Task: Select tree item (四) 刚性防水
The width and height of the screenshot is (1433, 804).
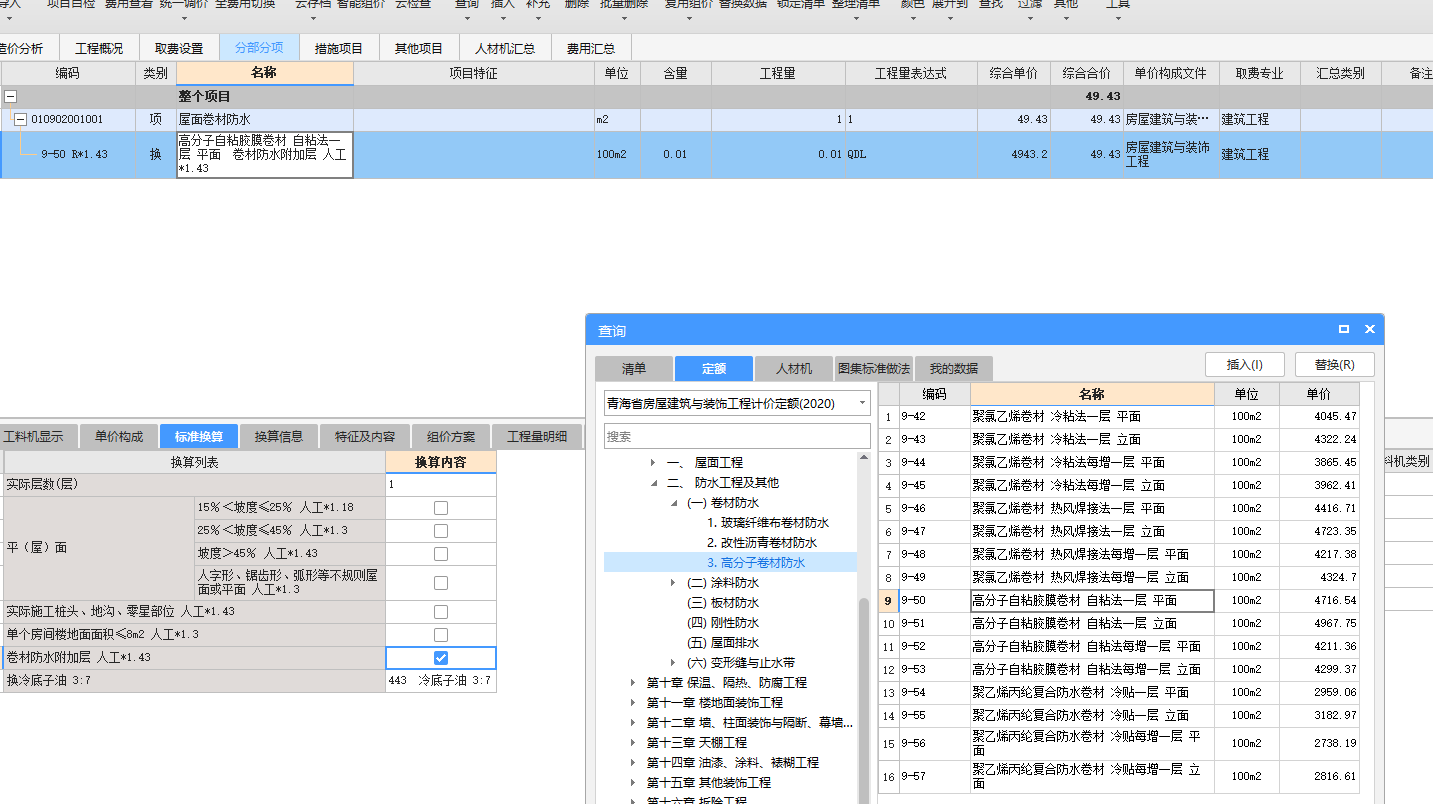Action: 722,623
